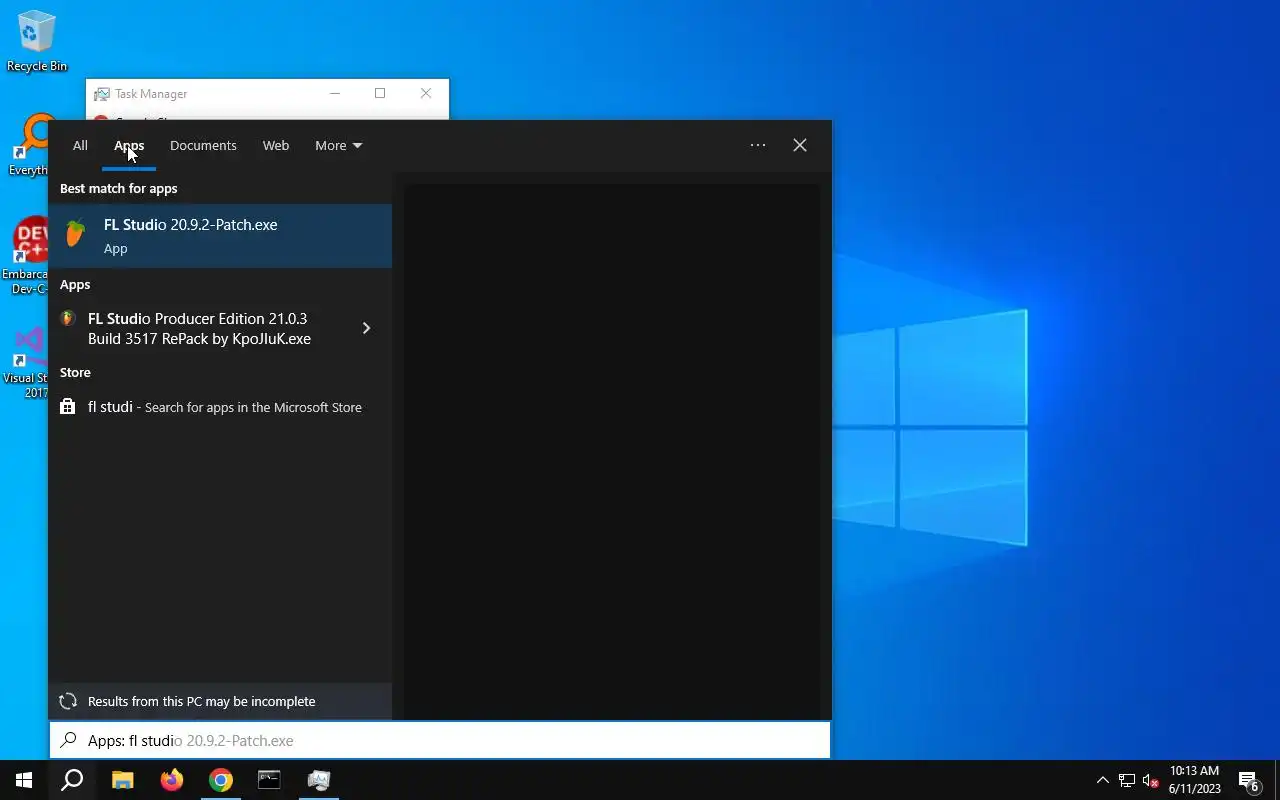
Task: Search Microsoft Store for fl studi
Action: point(220,407)
